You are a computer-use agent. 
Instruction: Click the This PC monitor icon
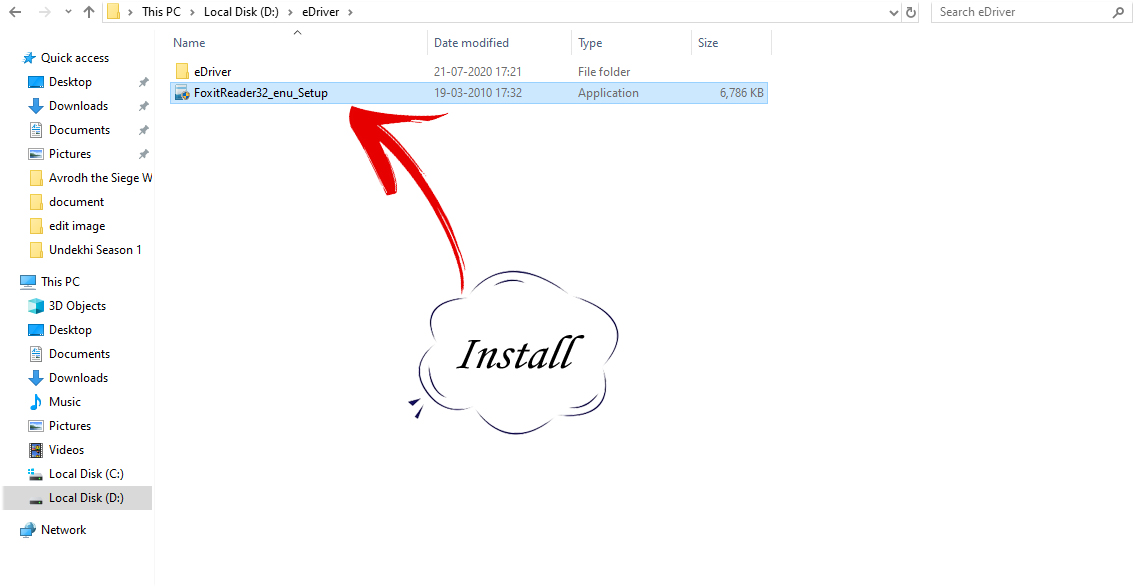coord(28,282)
